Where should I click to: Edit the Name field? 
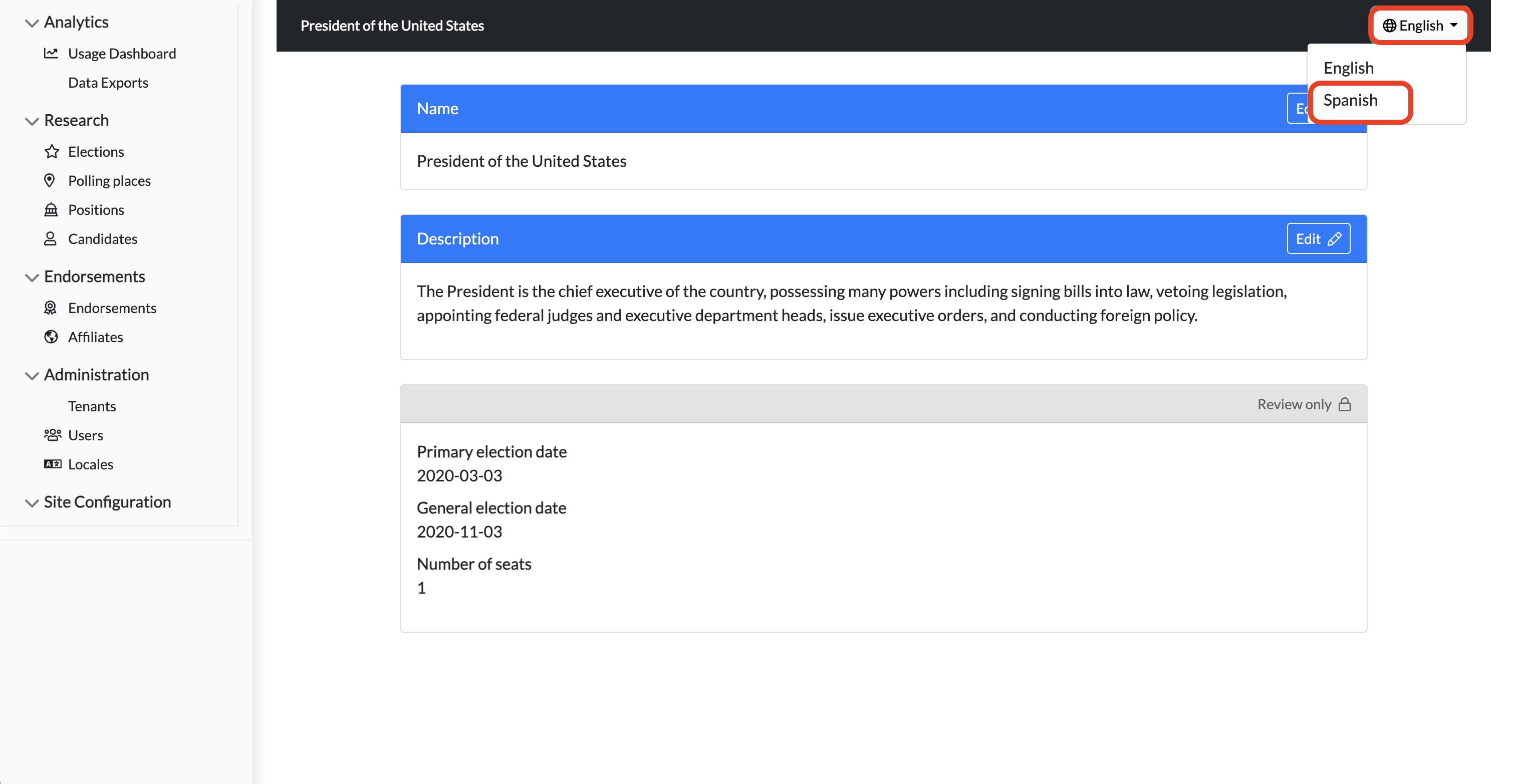coord(1298,109)
